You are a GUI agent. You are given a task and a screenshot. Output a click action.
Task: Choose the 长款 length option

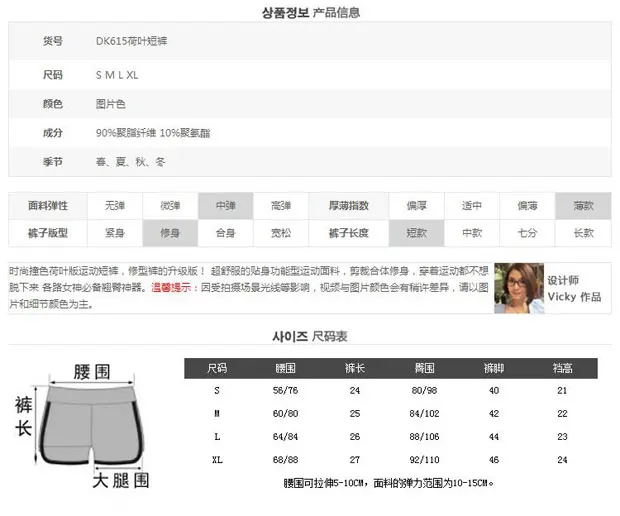coord(583,233)
